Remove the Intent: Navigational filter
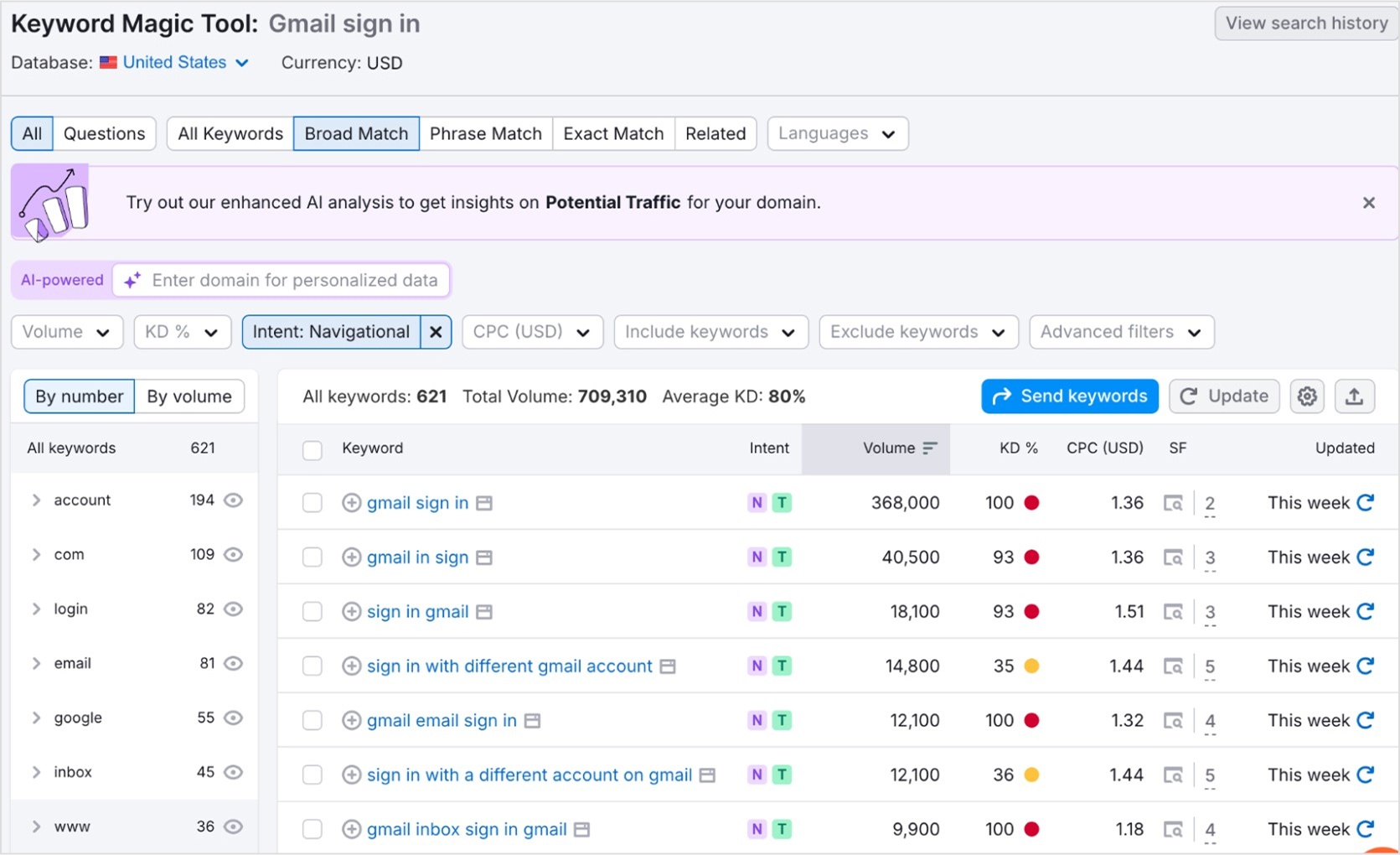 (x=436, y=332)
